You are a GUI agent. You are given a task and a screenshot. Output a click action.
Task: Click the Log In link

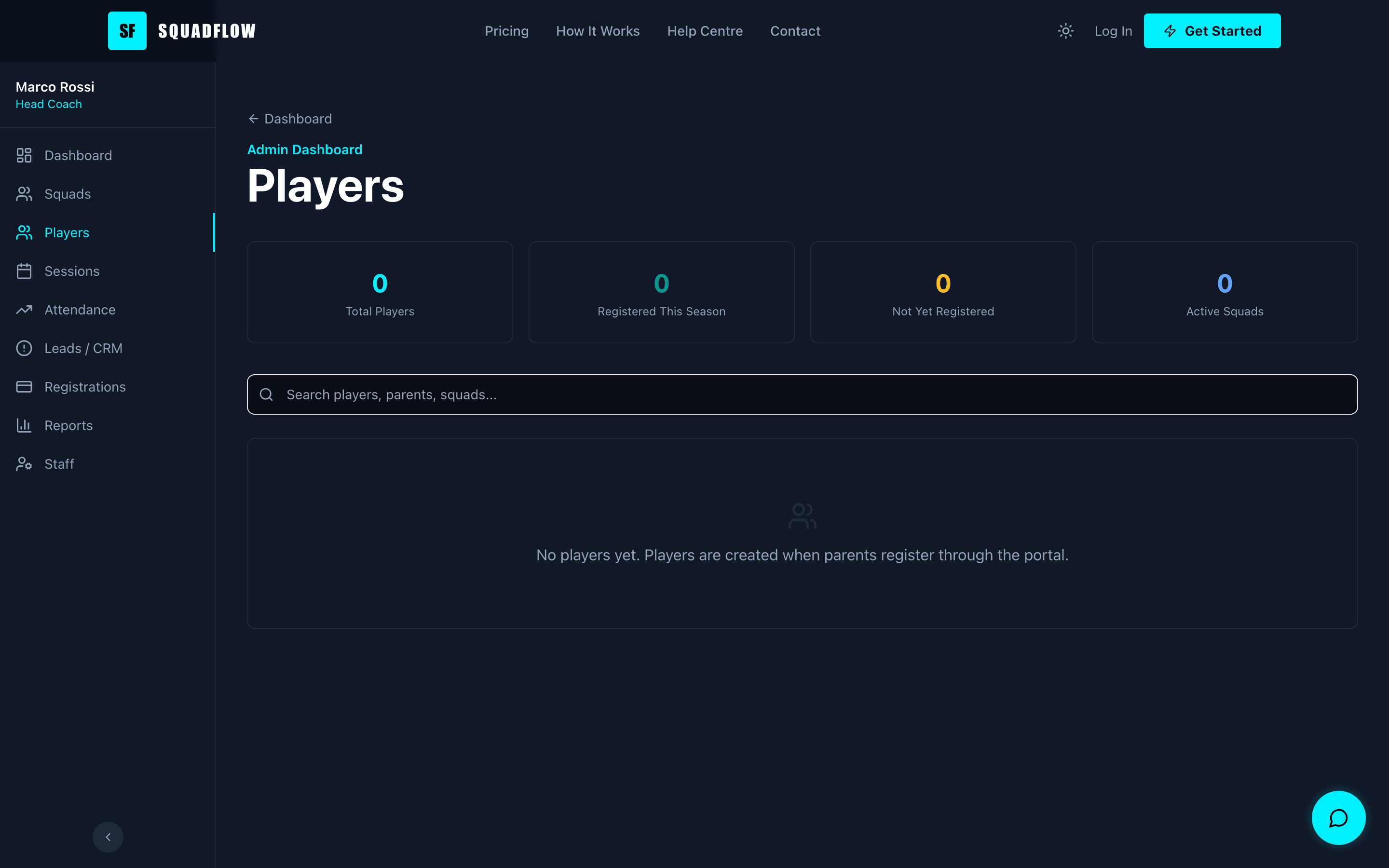1113,31
